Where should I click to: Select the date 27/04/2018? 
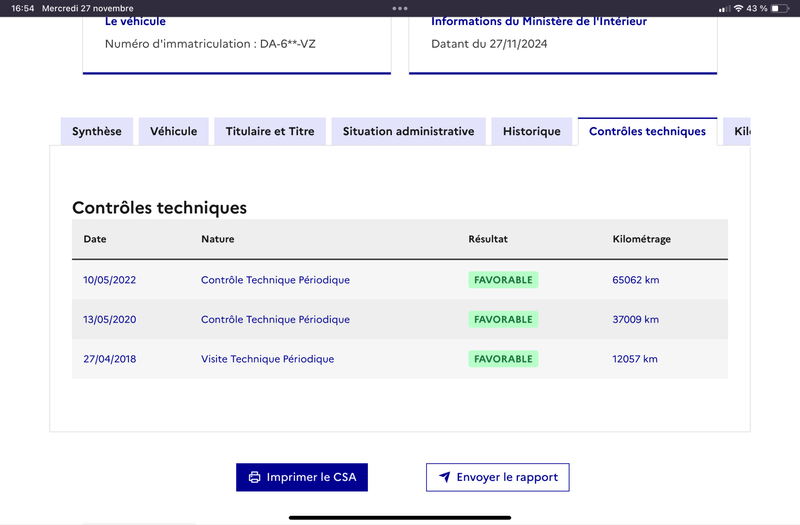click(x=110, y=359)
